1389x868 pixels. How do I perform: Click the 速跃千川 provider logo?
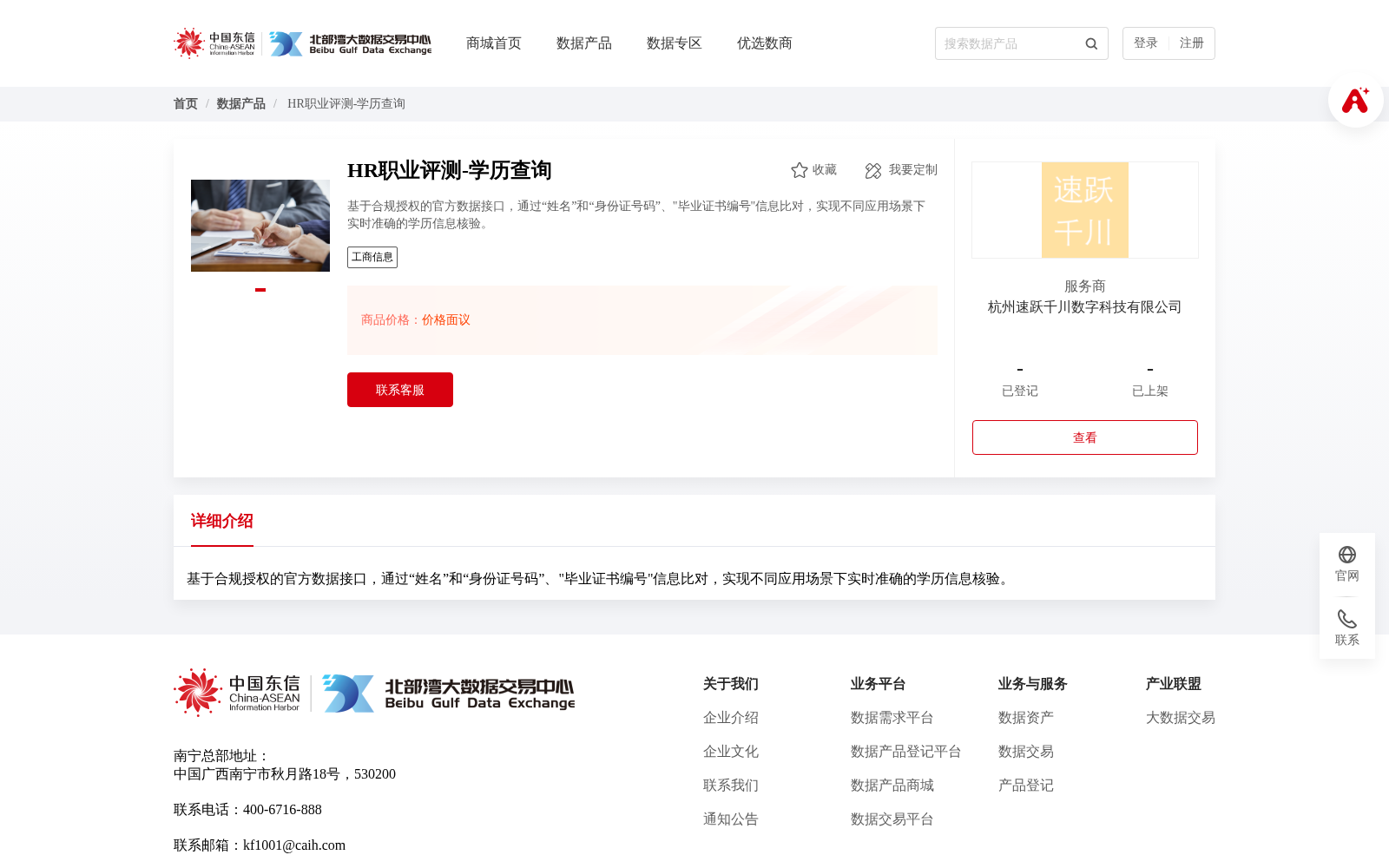(x=1085, y=210)
